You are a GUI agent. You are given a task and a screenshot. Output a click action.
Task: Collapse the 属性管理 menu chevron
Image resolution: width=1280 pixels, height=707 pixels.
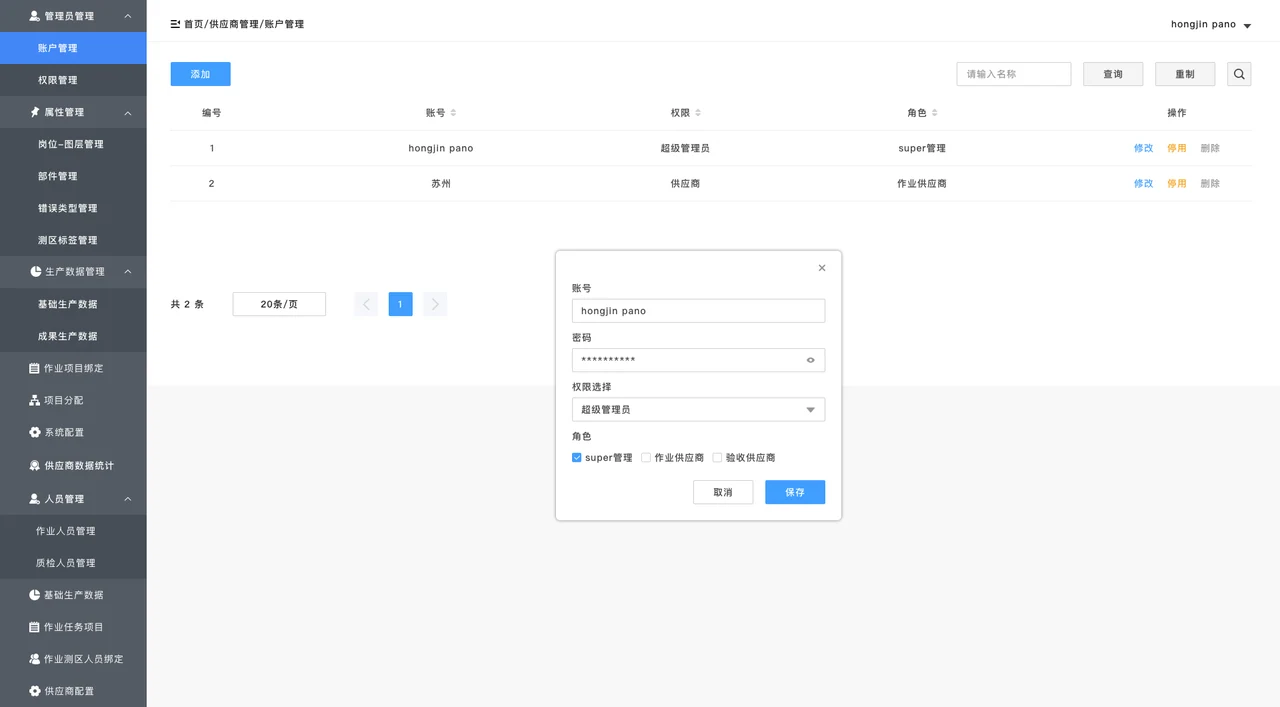128,113
